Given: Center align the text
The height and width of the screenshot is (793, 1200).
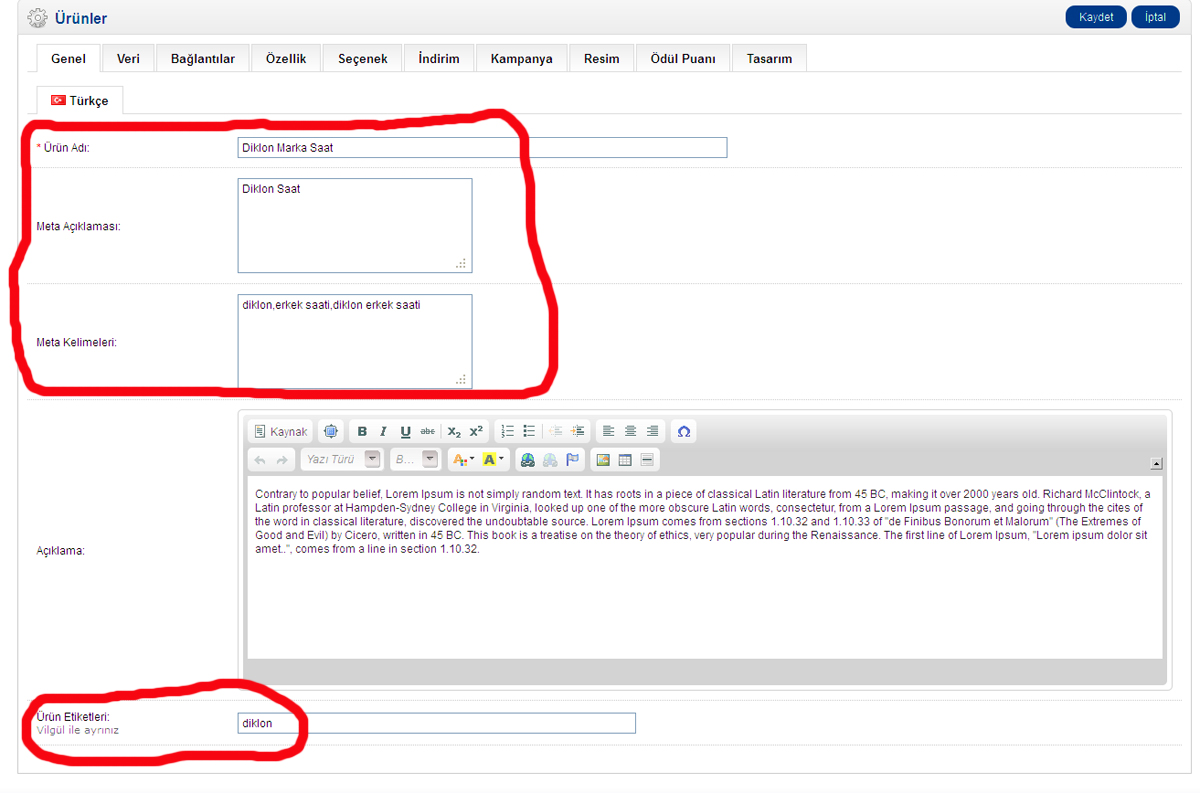Looking at the screenshot, I should pos(630,431).
